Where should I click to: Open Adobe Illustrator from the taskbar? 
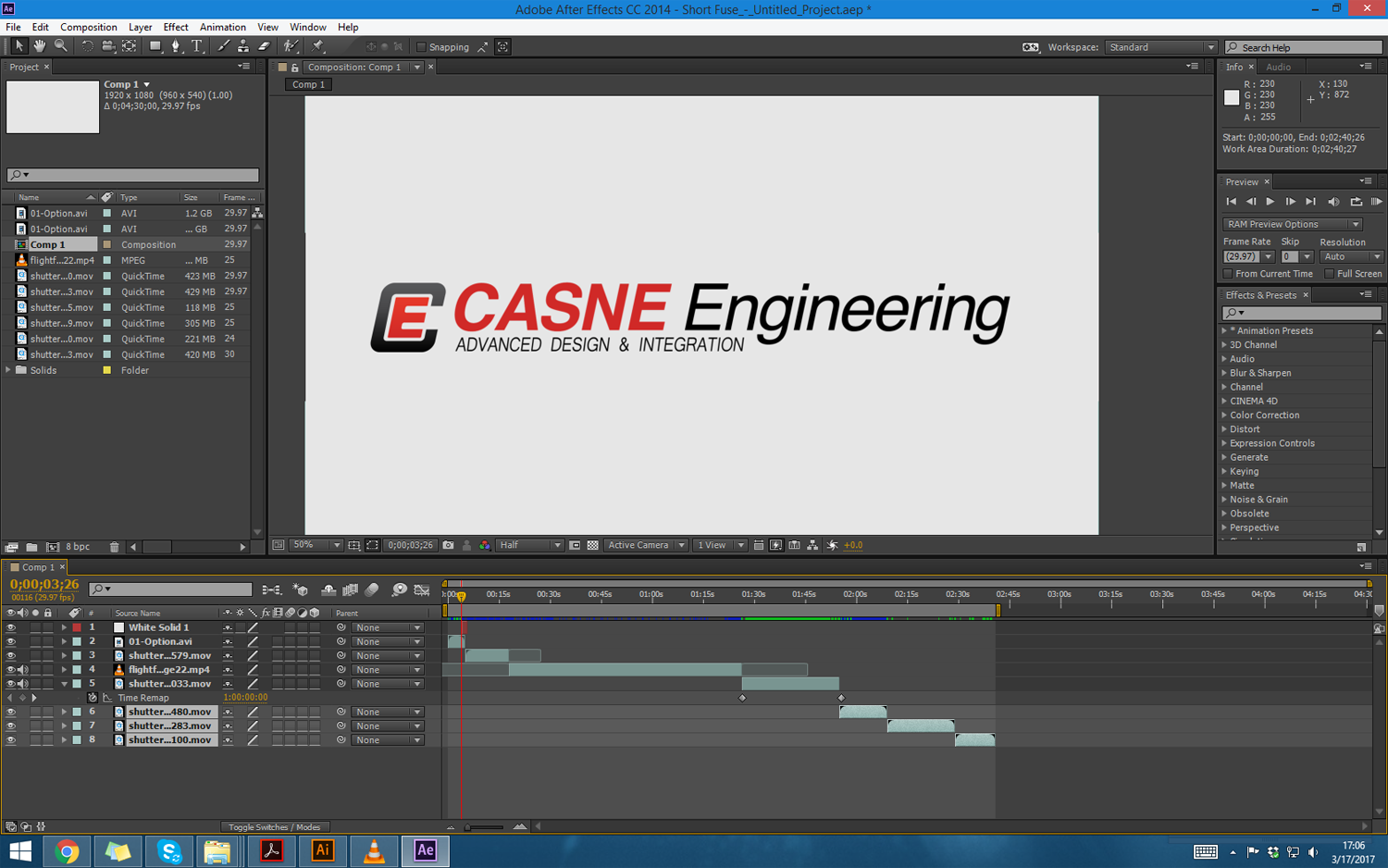pos(323,850)
